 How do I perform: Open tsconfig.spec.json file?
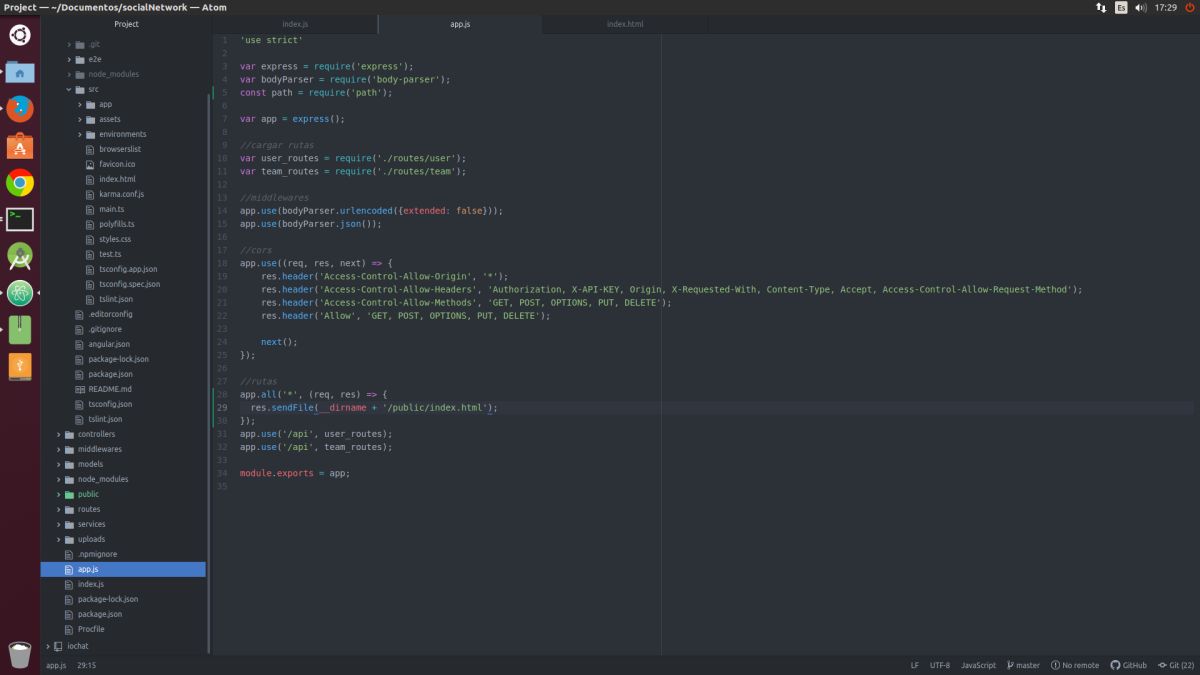tap(129, 284)
